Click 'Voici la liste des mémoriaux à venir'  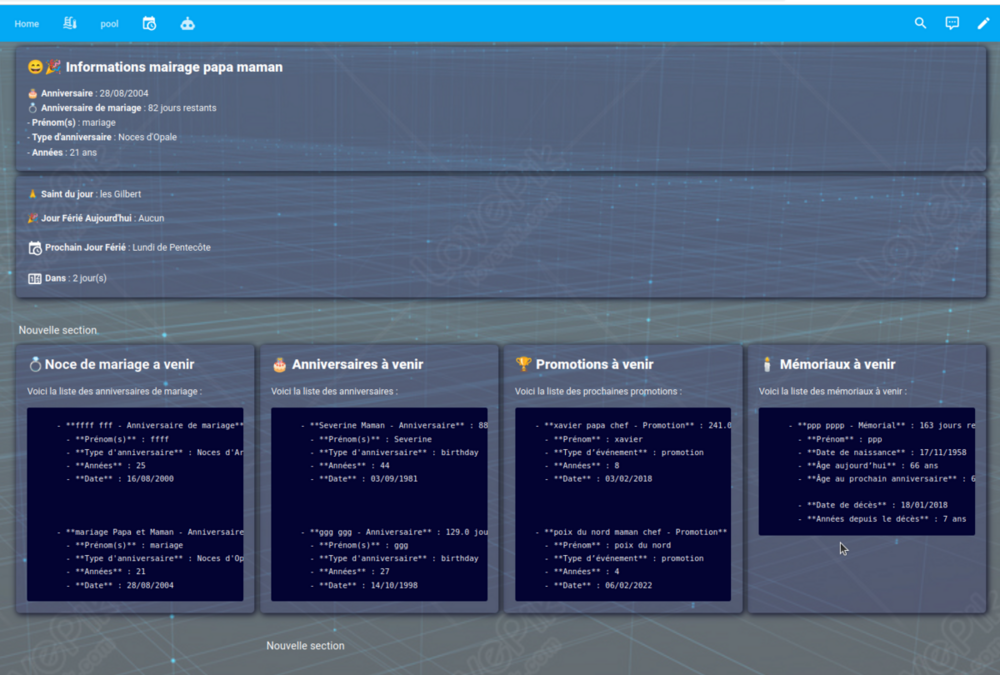tap(832, 391)
